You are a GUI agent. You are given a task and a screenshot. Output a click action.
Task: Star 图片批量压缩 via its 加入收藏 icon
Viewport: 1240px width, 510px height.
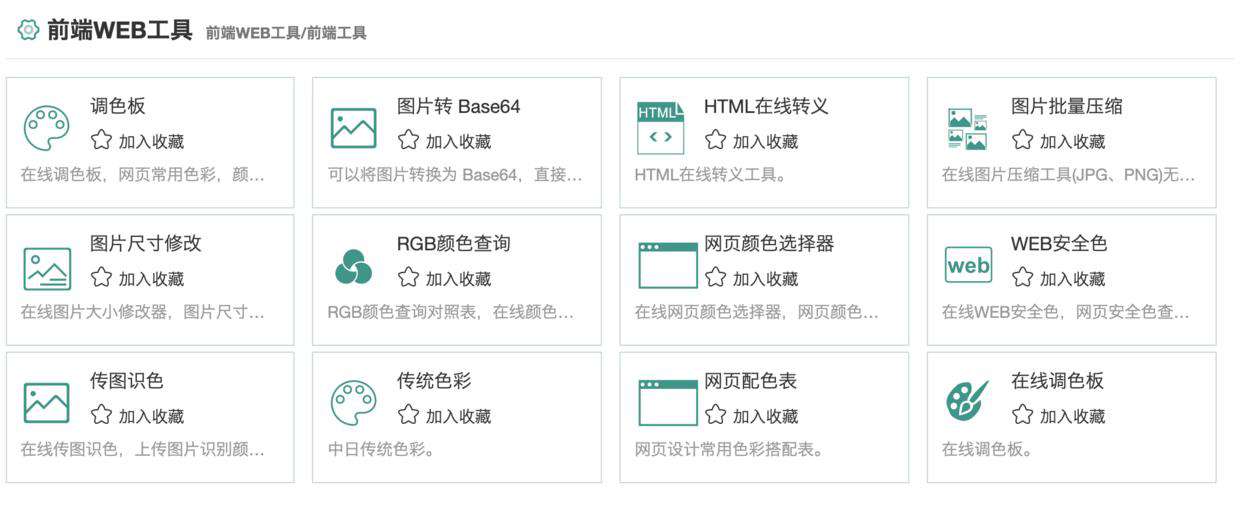[x=1022, y=140]
